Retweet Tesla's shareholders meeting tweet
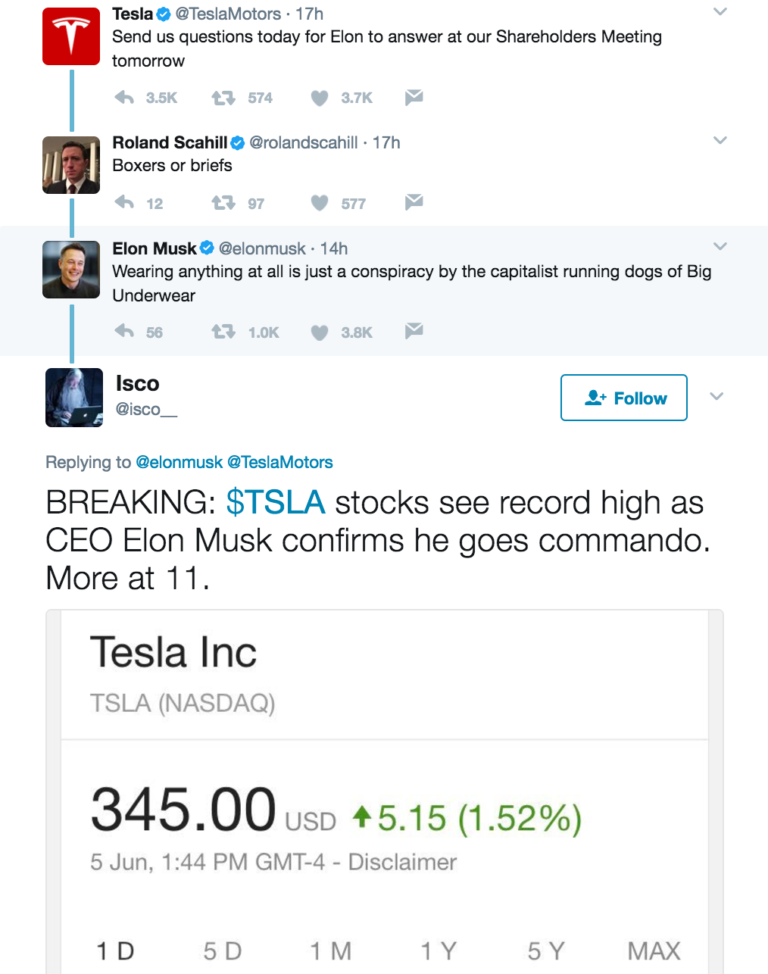The image size is (768, 974). tap(222, 98)
